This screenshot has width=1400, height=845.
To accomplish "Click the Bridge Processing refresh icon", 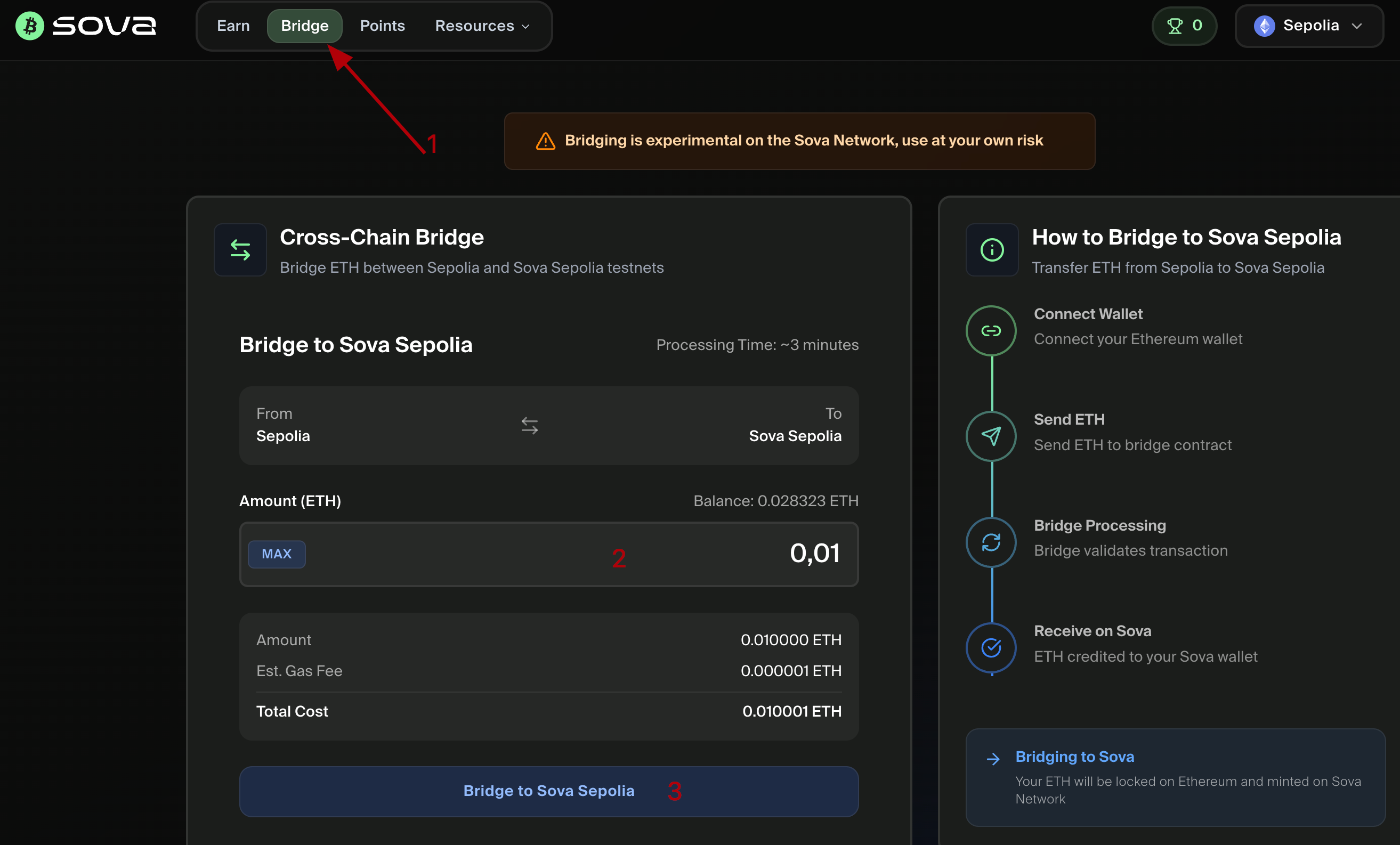I will click(x=991, y=542).
